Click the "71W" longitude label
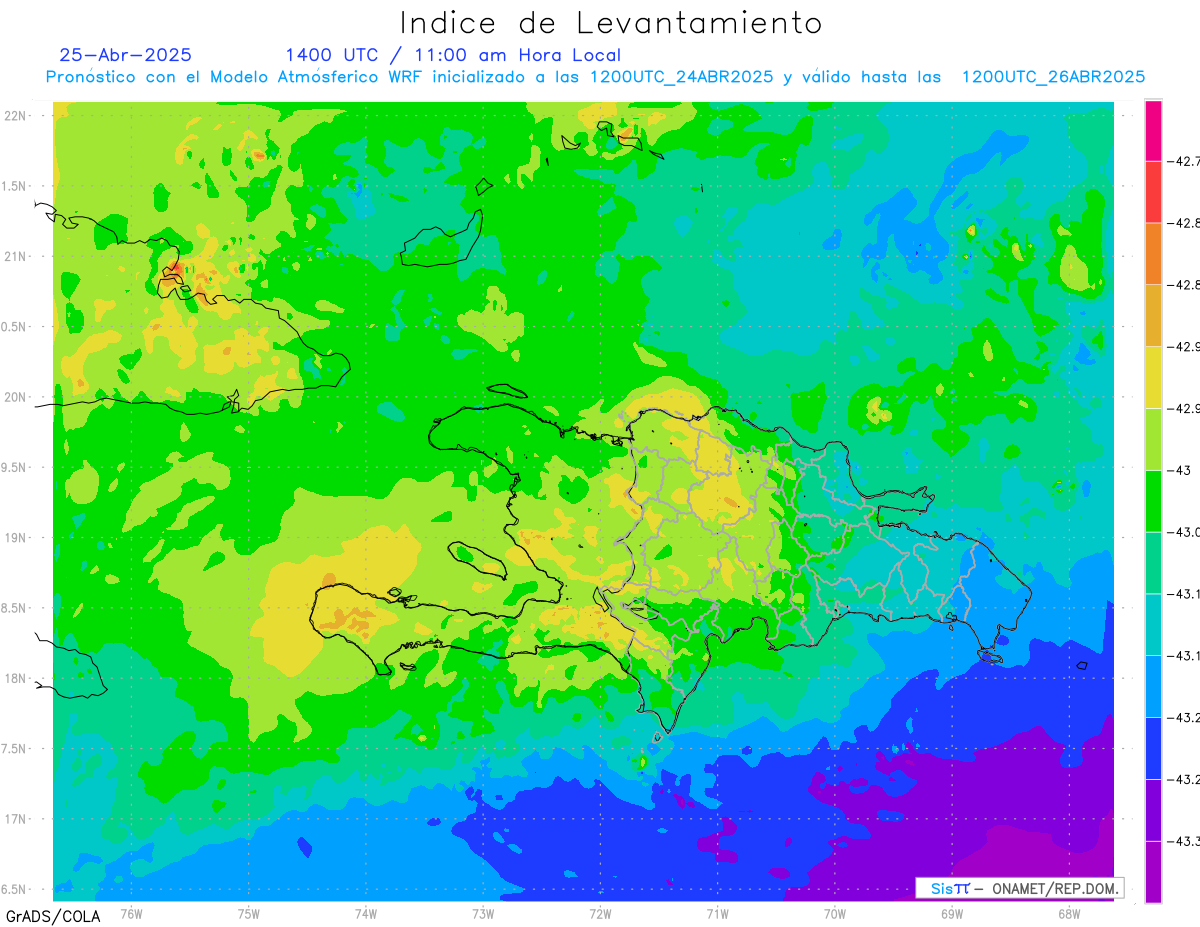Screen dimensions: 1200x927 (718, 913)
